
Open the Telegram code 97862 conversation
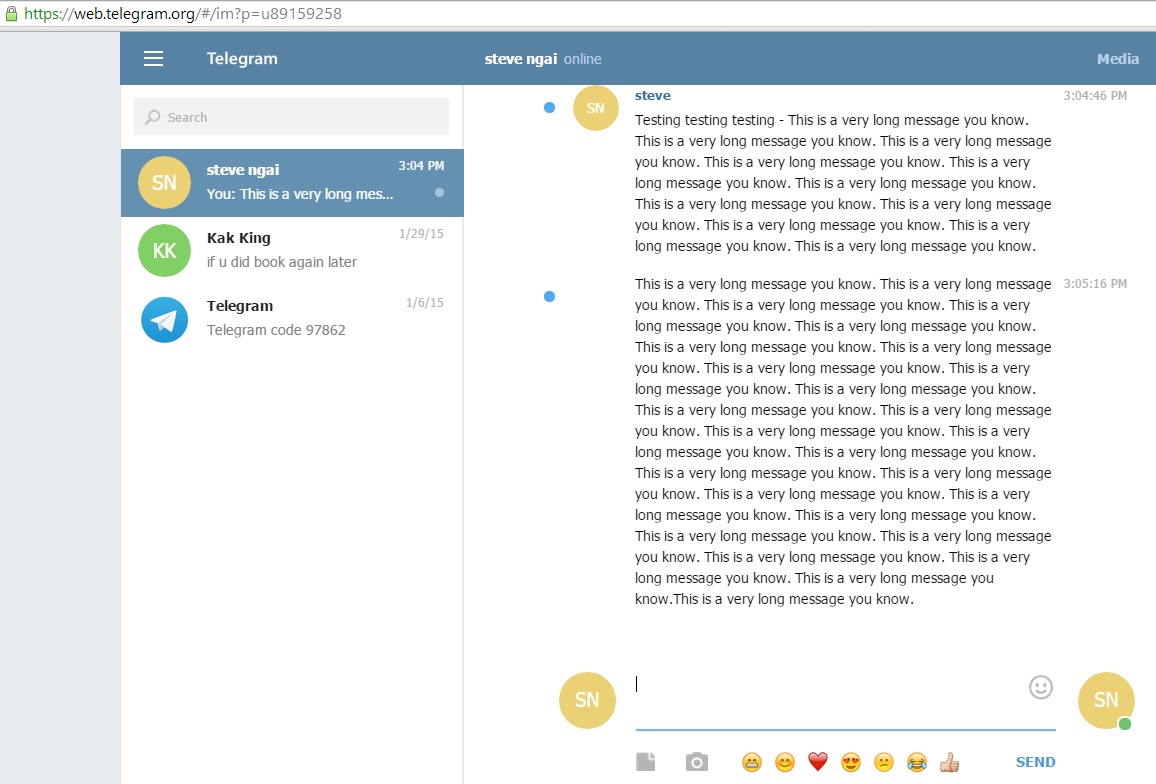[x=292, y=319]
